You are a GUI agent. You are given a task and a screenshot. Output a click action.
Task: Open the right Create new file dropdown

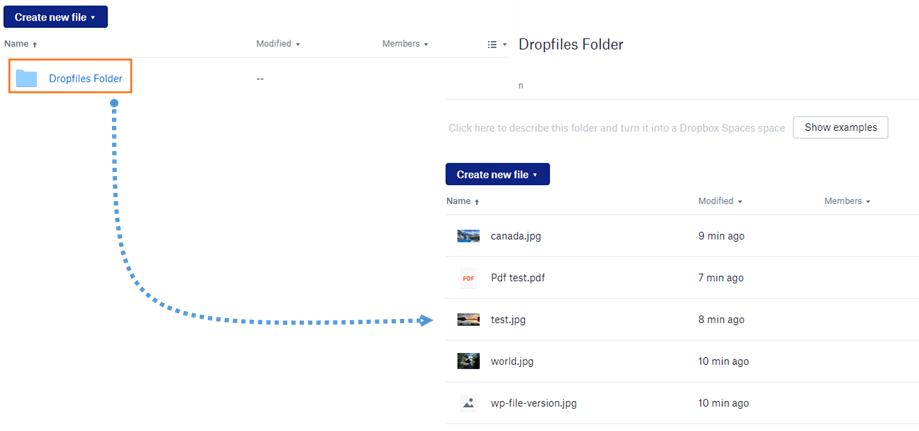497,174
